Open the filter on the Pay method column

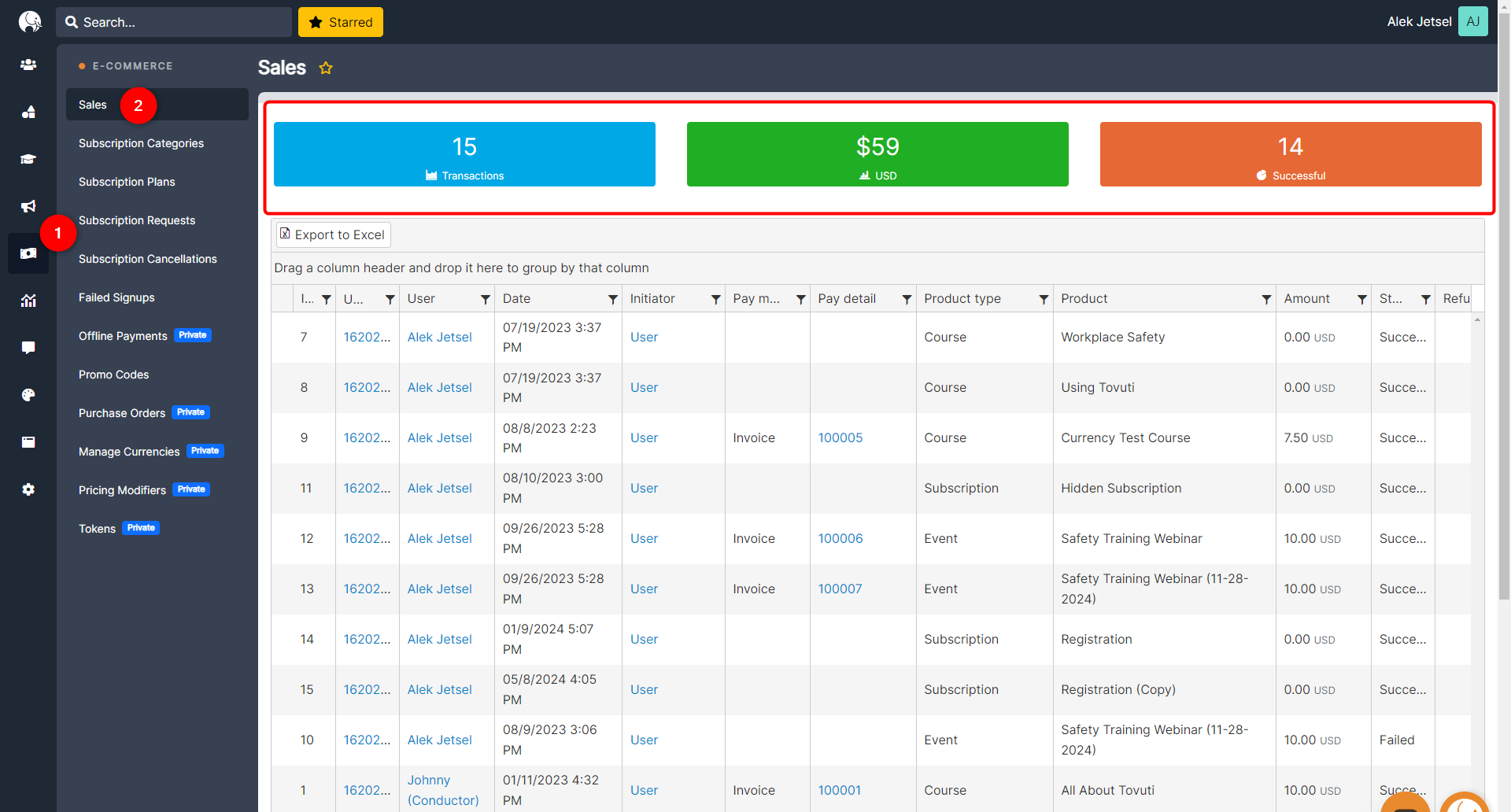[x=800, y=299]
